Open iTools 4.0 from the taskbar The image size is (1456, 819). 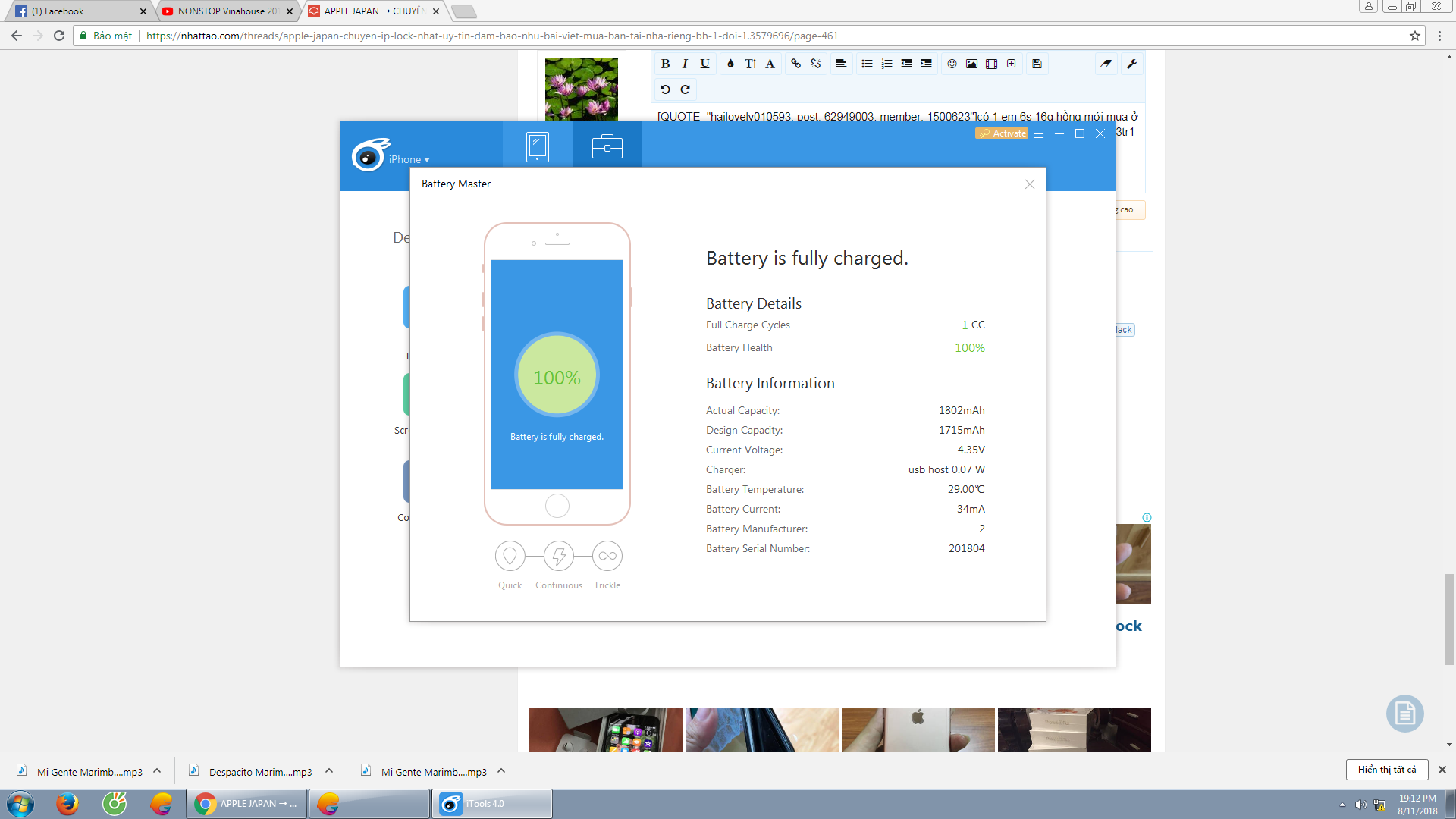coord(492,804)
